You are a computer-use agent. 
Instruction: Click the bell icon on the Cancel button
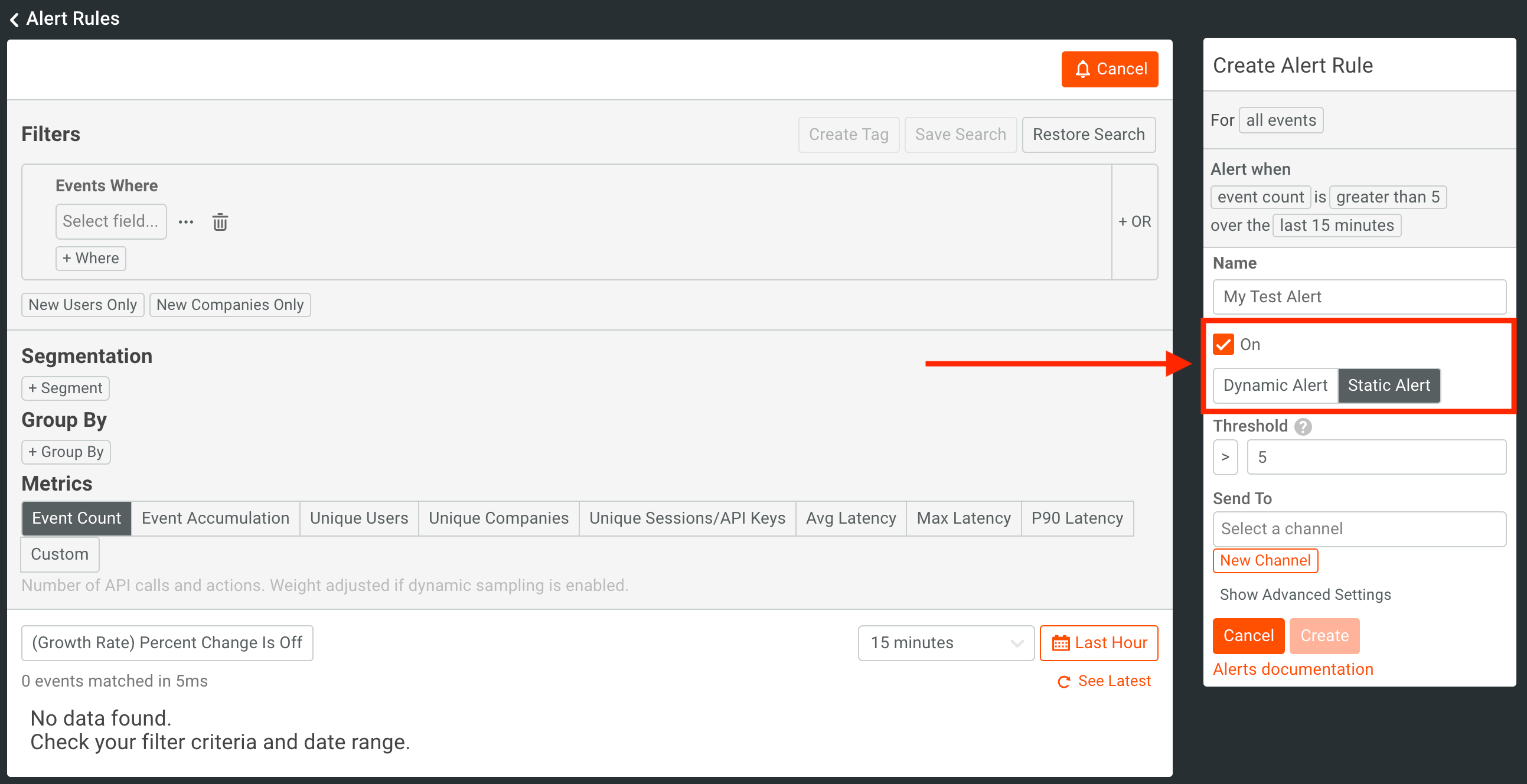coord(1083,68)
